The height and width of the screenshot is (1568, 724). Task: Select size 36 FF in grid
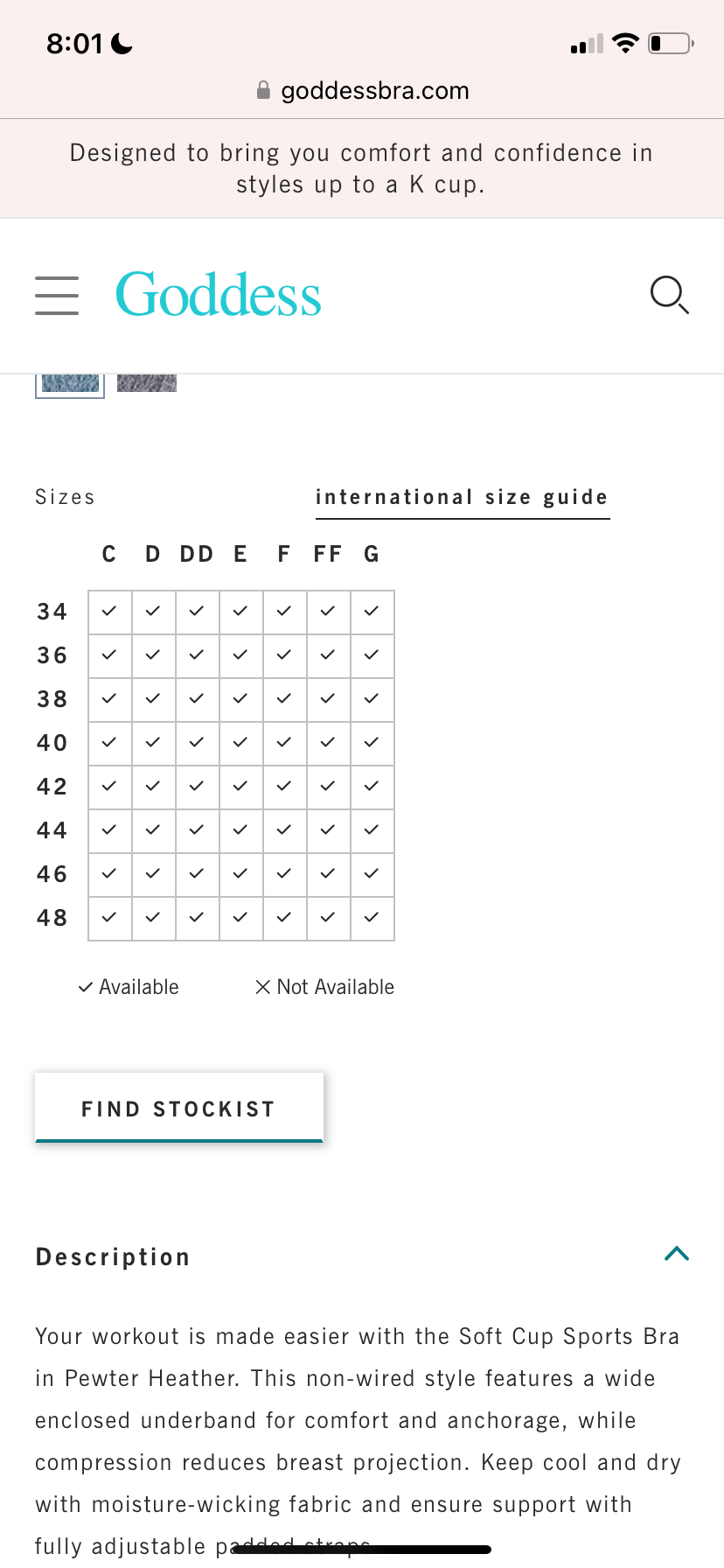click(329, 656)
